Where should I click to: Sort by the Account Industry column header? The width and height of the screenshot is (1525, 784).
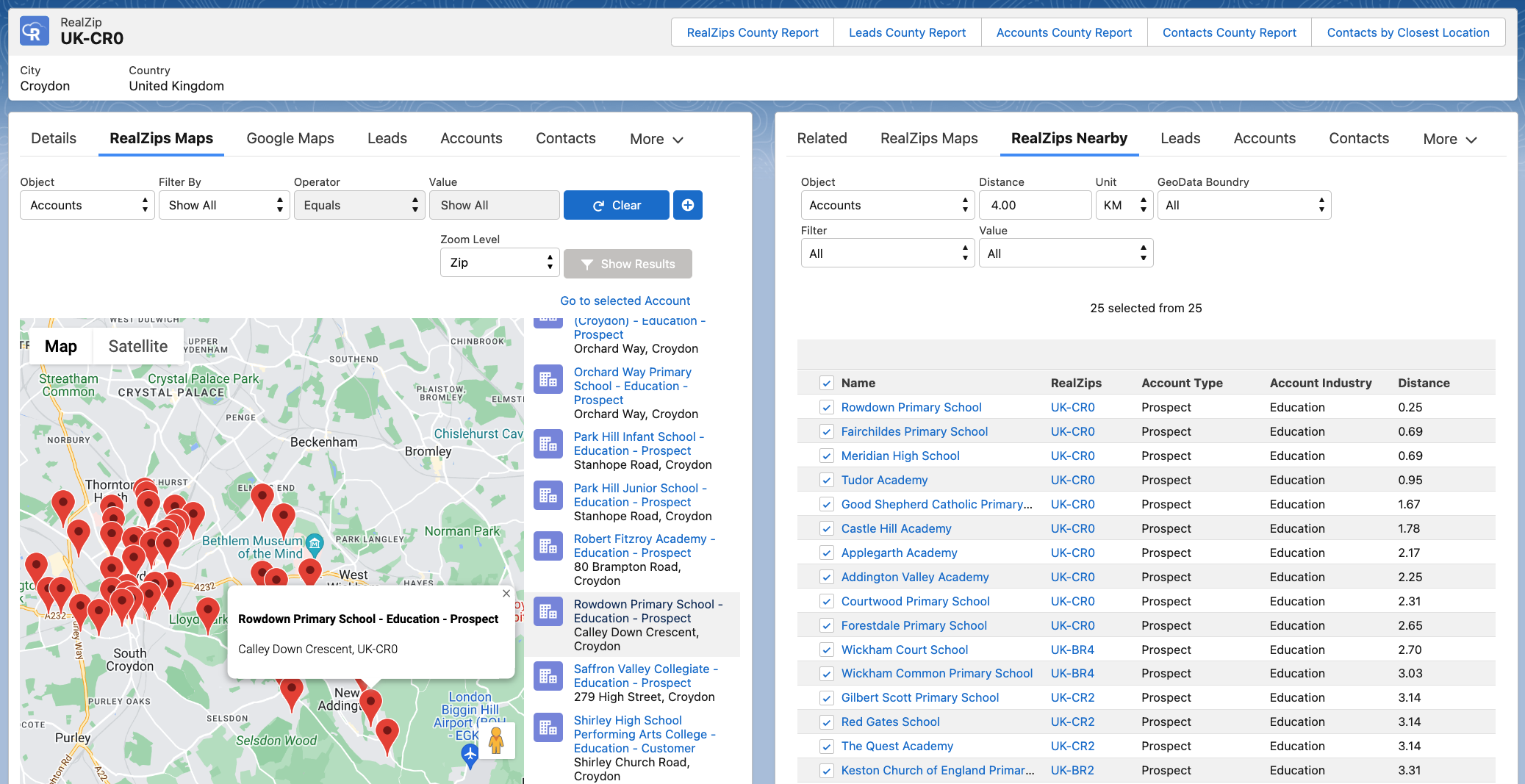point(1321,383)
